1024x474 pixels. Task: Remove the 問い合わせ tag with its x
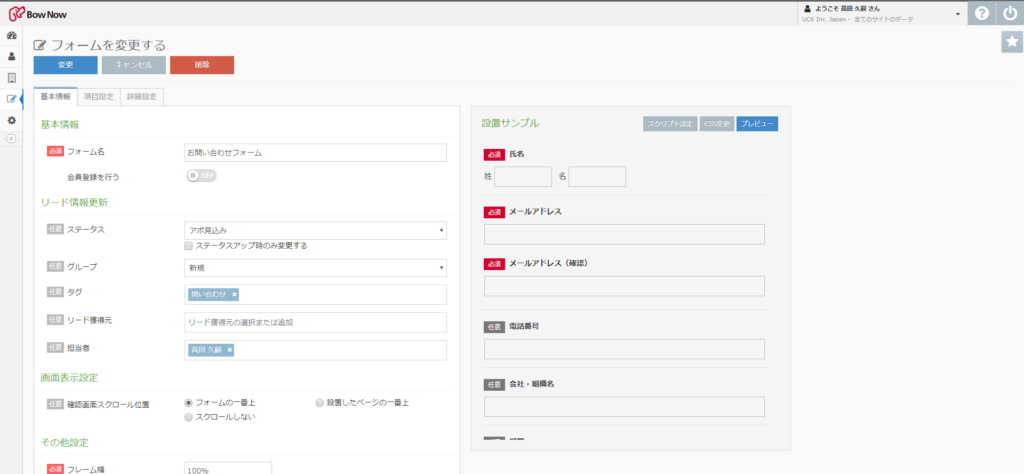(x=234, y=294)
